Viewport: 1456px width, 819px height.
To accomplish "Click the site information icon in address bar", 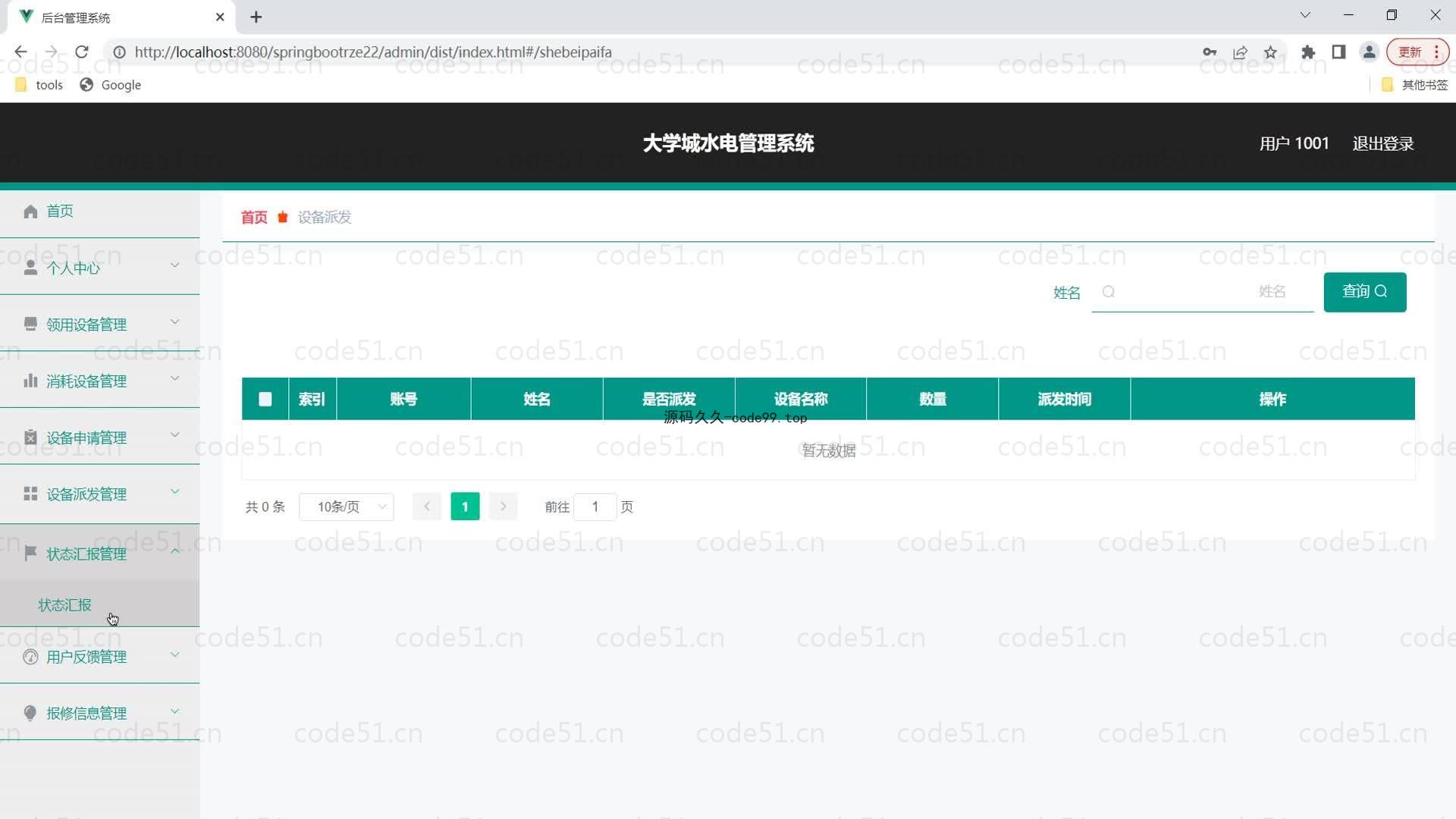I will click(x=119, y=52).
